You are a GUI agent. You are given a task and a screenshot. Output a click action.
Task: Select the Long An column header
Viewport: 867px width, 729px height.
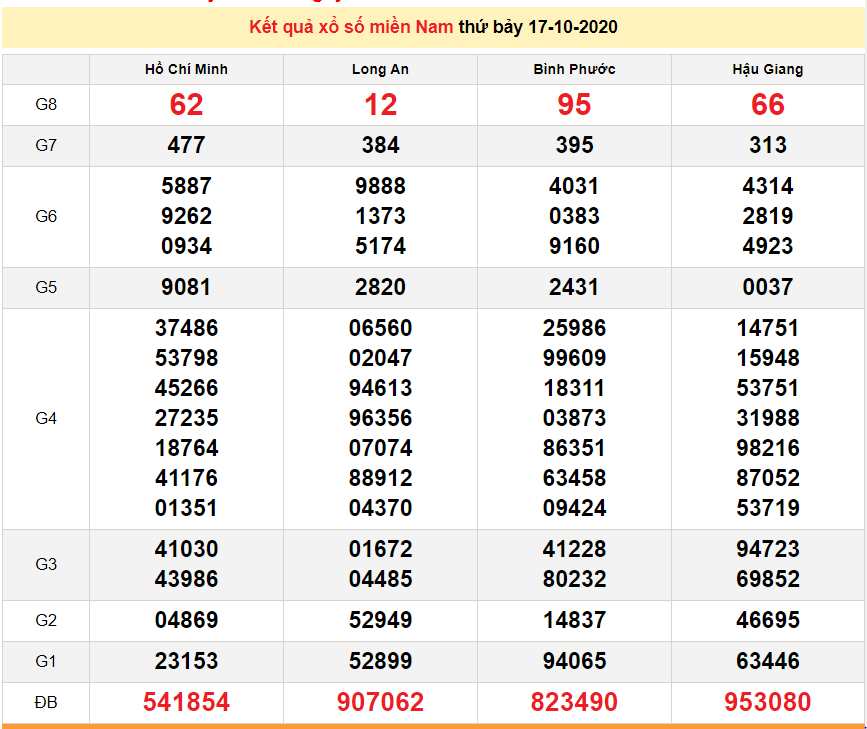380,69
